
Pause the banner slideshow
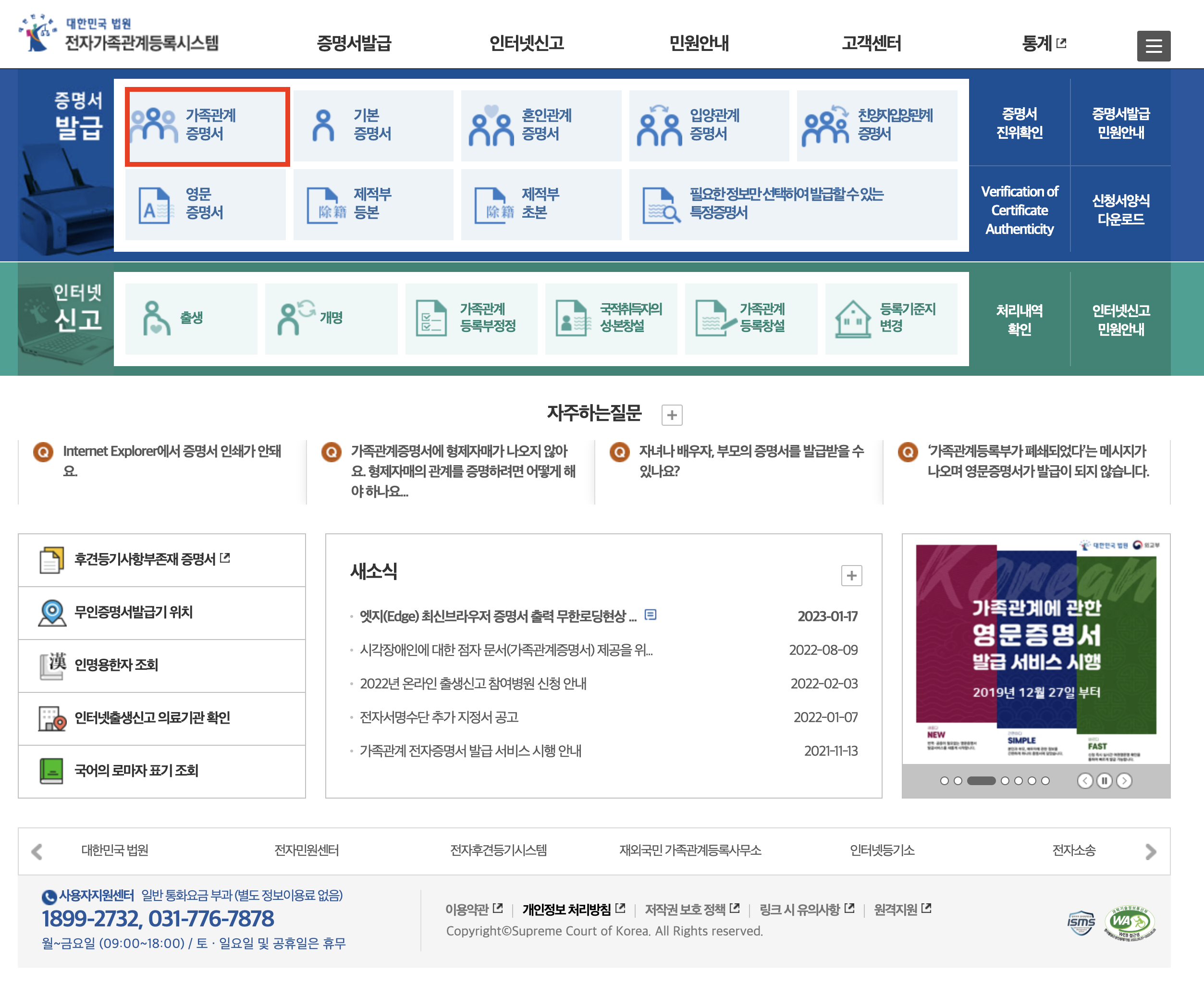point(1104,781)
